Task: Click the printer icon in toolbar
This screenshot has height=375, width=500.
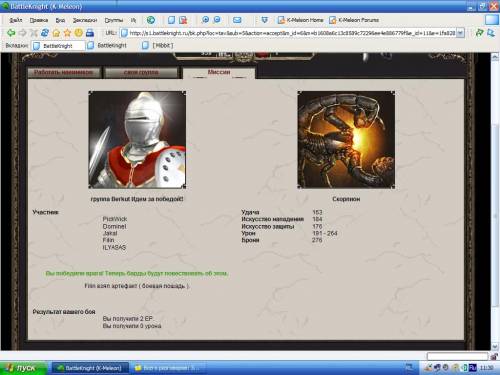Action: coord(90,33)
